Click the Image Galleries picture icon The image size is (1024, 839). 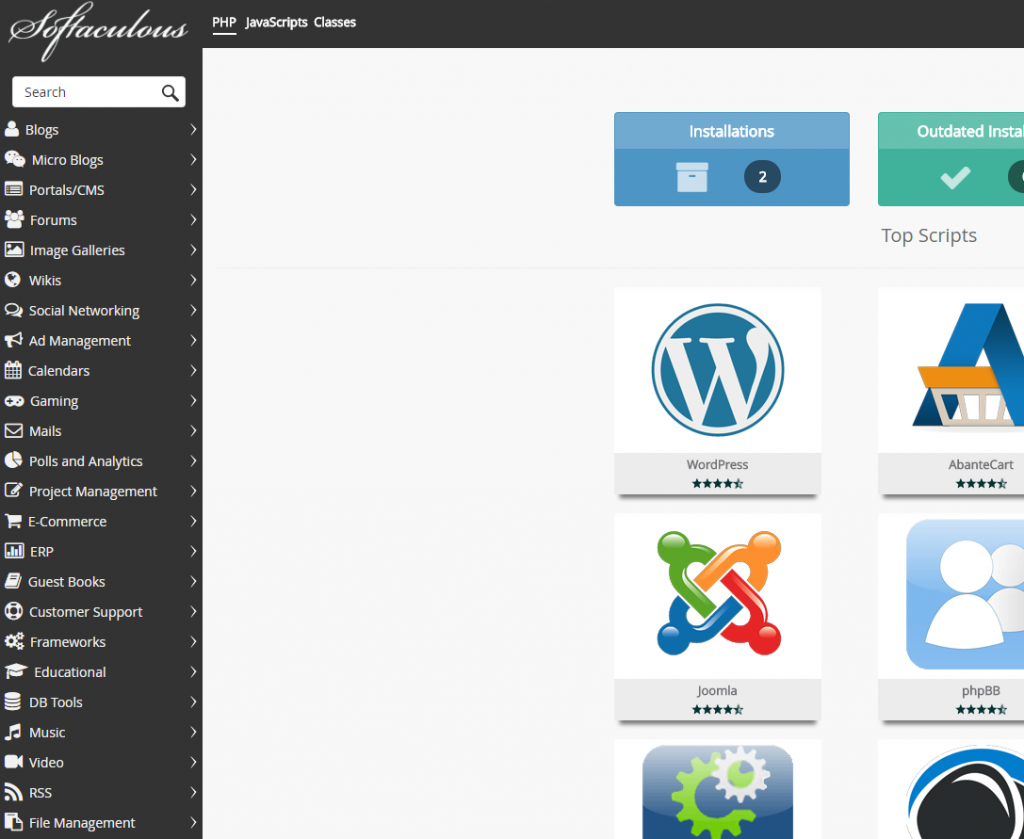point(14,249)
